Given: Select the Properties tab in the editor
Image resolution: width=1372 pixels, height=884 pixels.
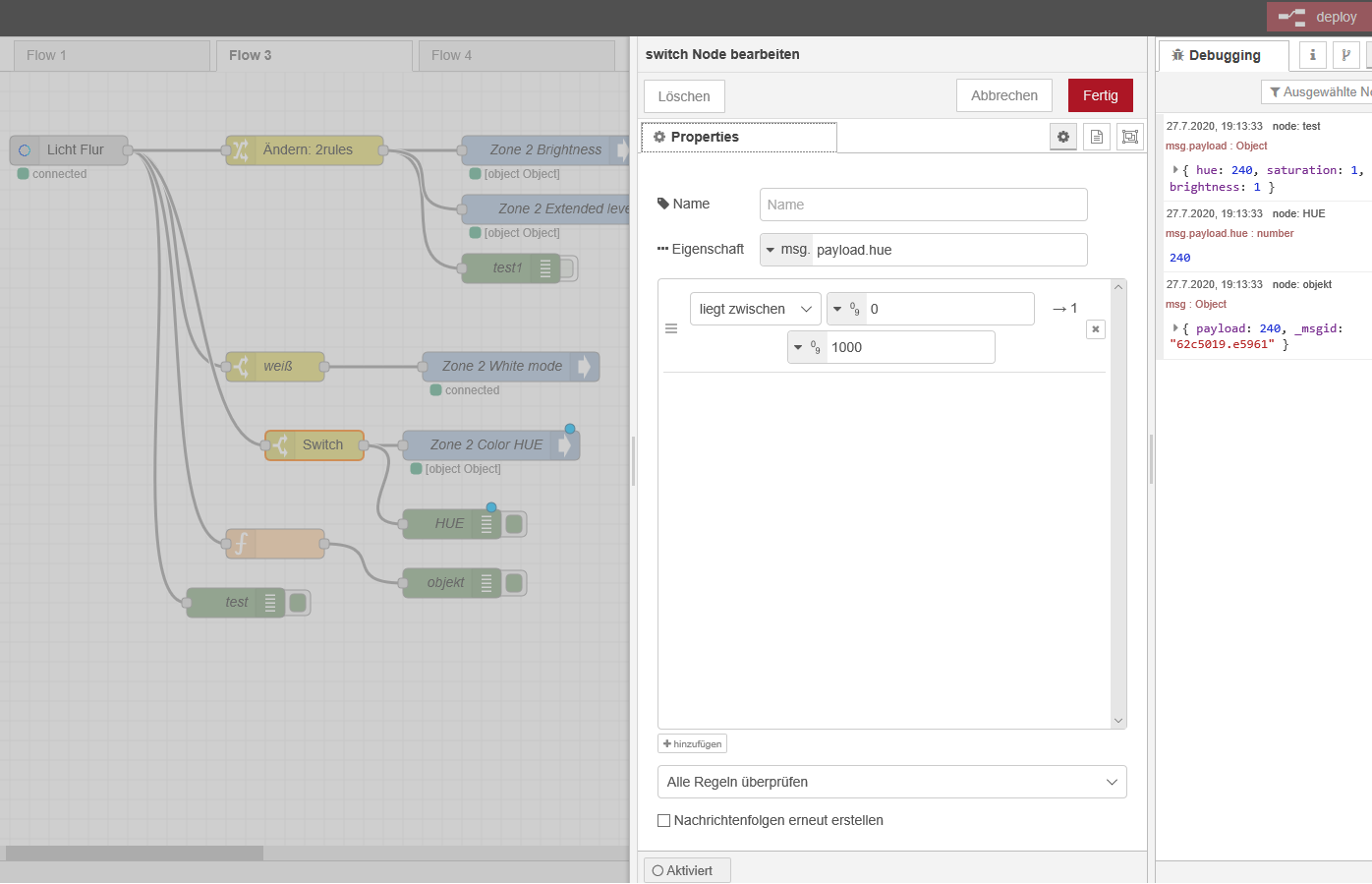Looking at the screenshot, I should [739, 137].
